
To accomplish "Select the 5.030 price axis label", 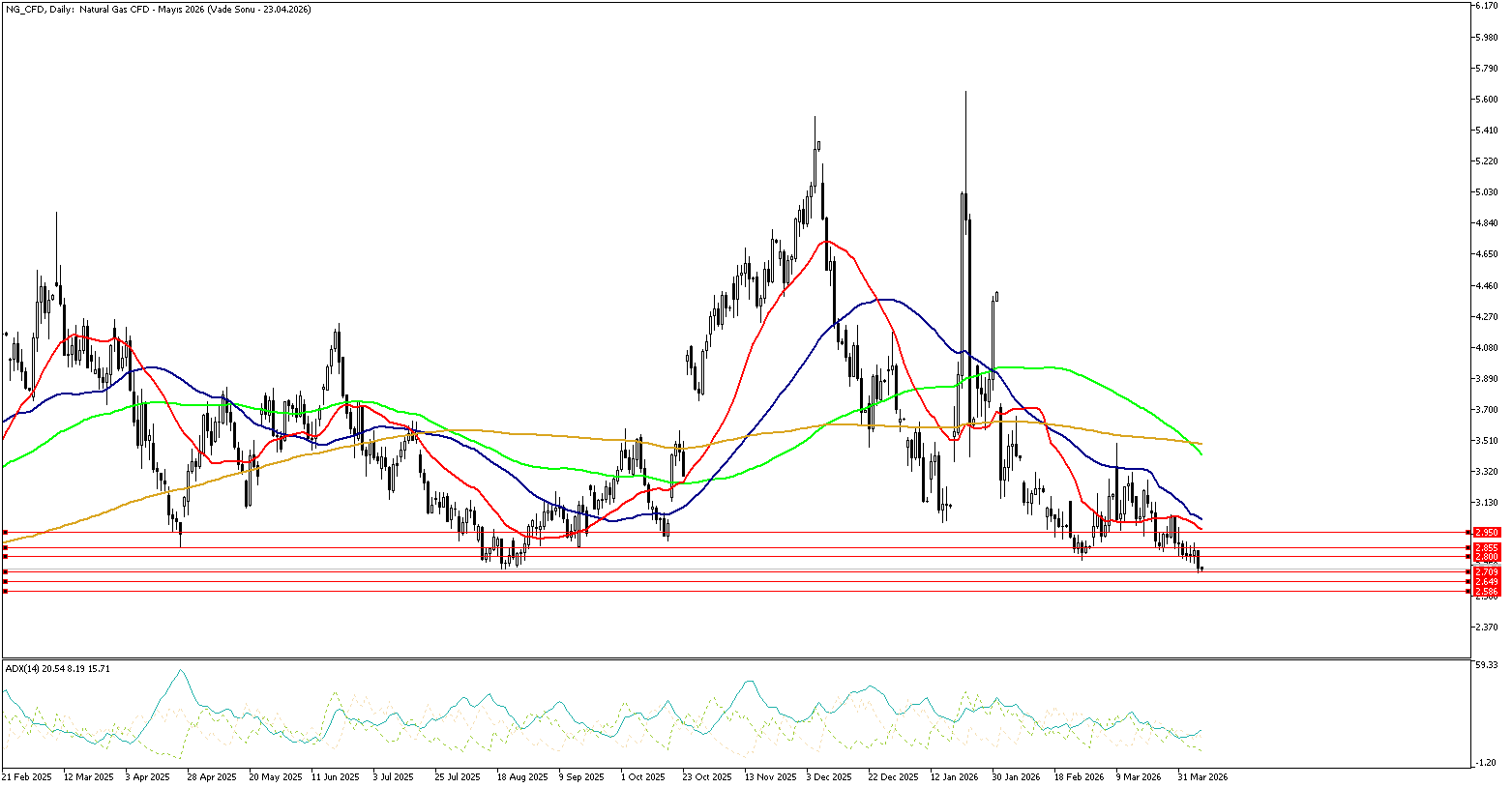I will click(x=1487, y=191).
